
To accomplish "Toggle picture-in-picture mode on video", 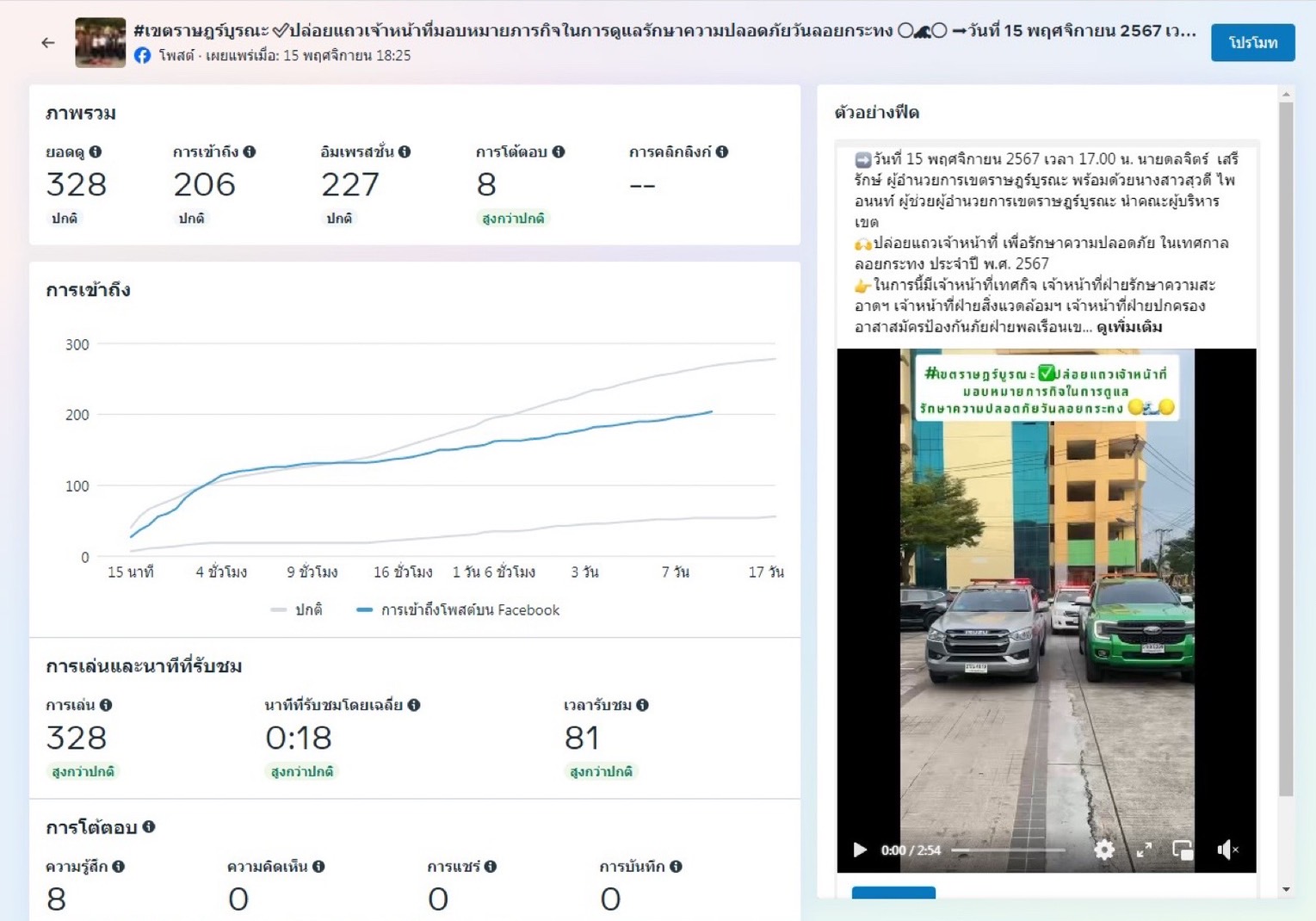I will tap(1183, 850).
